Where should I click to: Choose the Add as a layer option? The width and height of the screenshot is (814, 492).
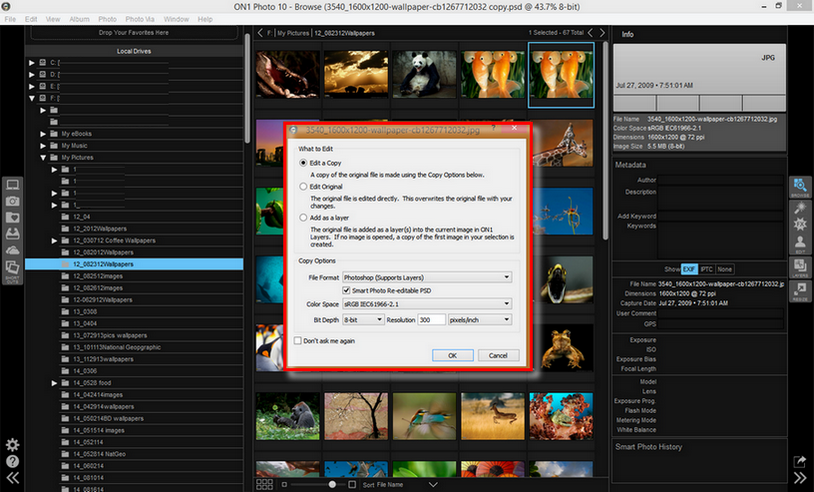(304, 216)
